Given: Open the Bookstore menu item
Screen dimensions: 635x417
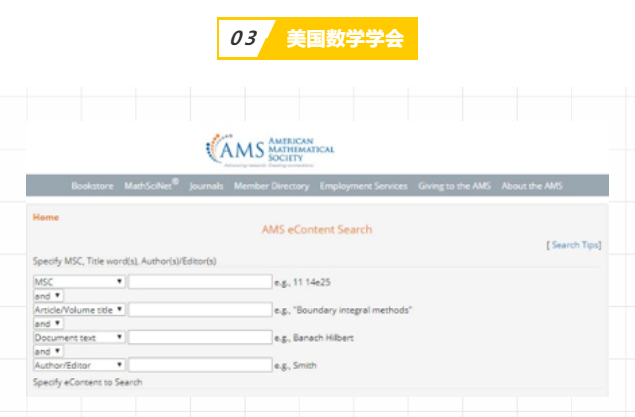Looking at the screenshot, I should click(92, 186).
